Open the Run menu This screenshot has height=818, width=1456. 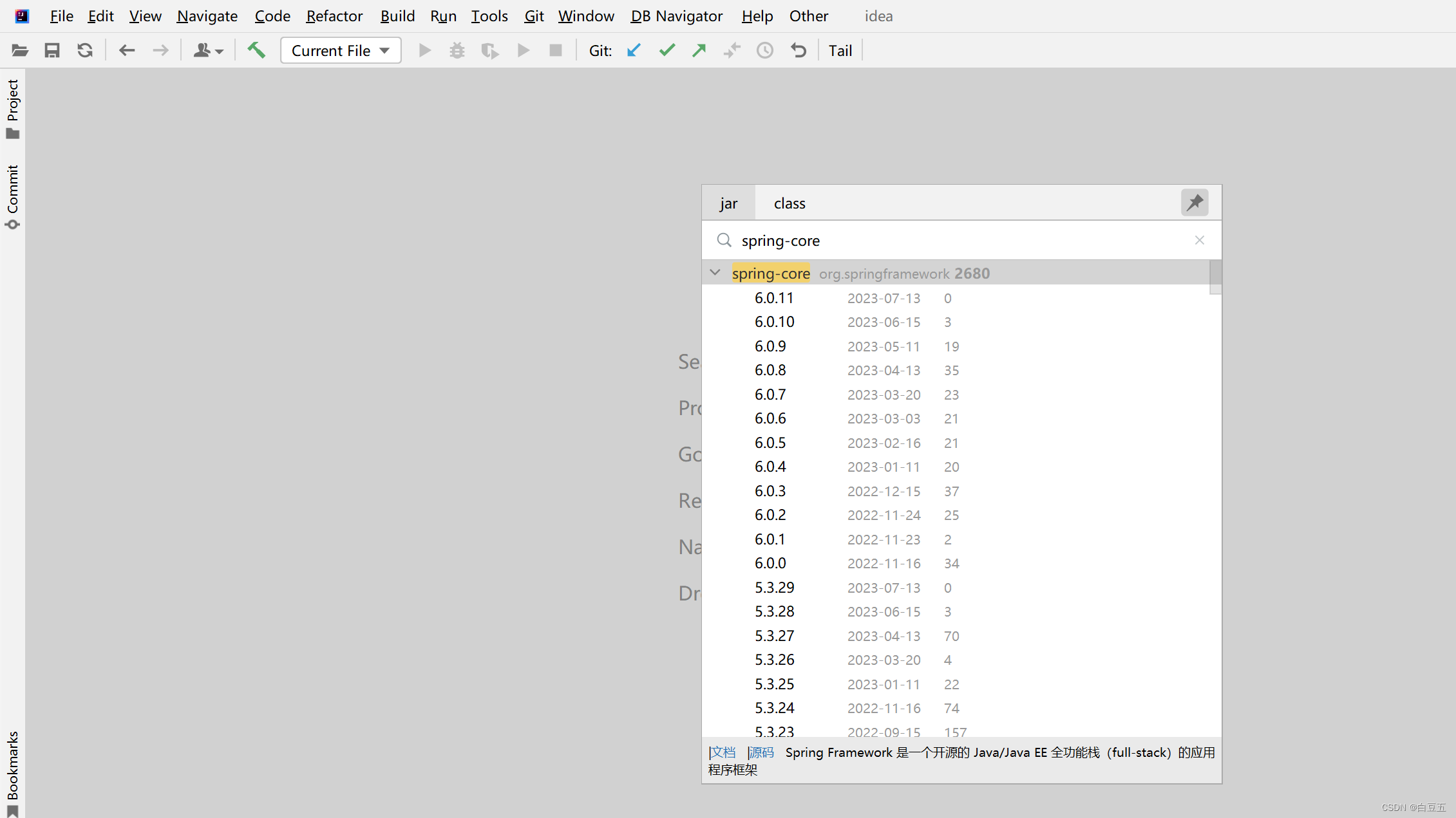(x=443, y=16)
